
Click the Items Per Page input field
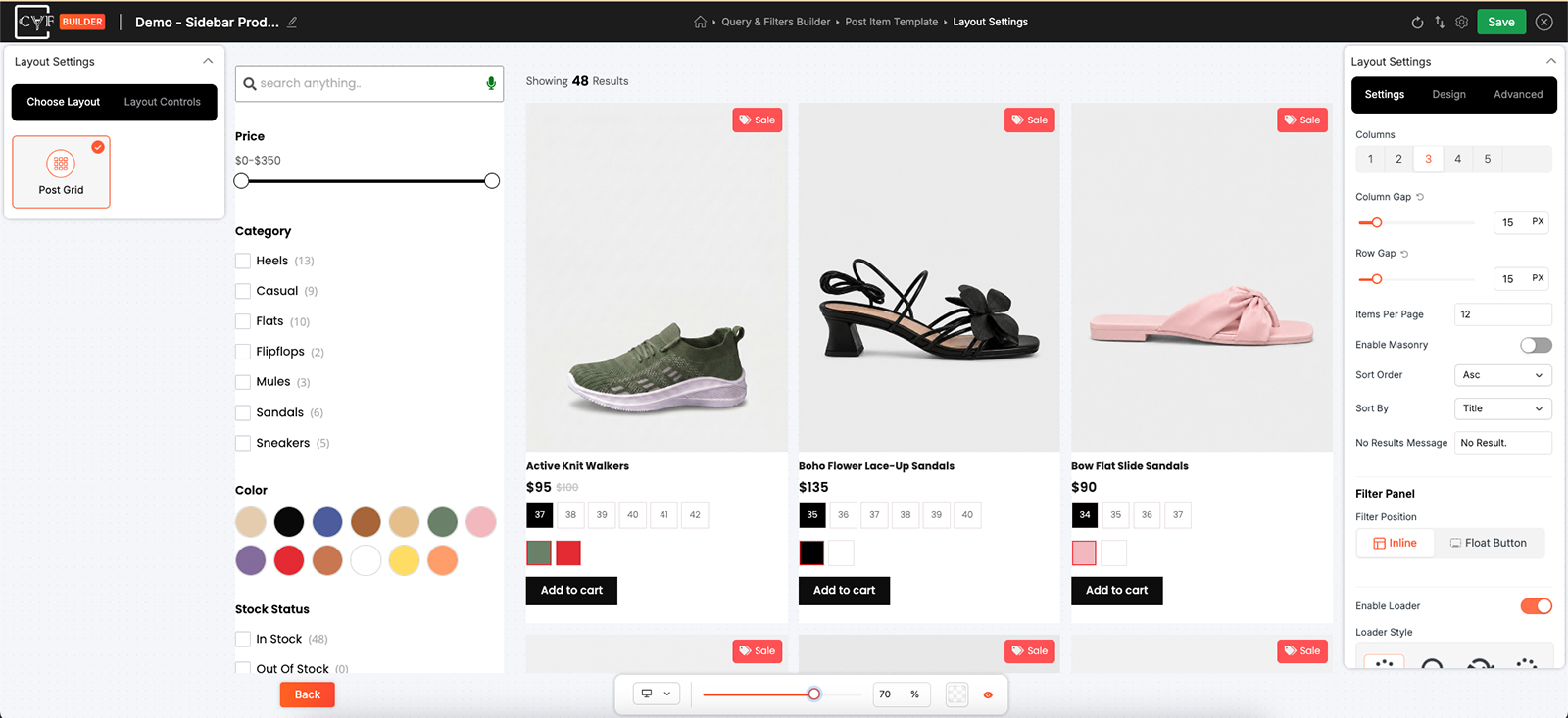click(x=1502, y=314)
